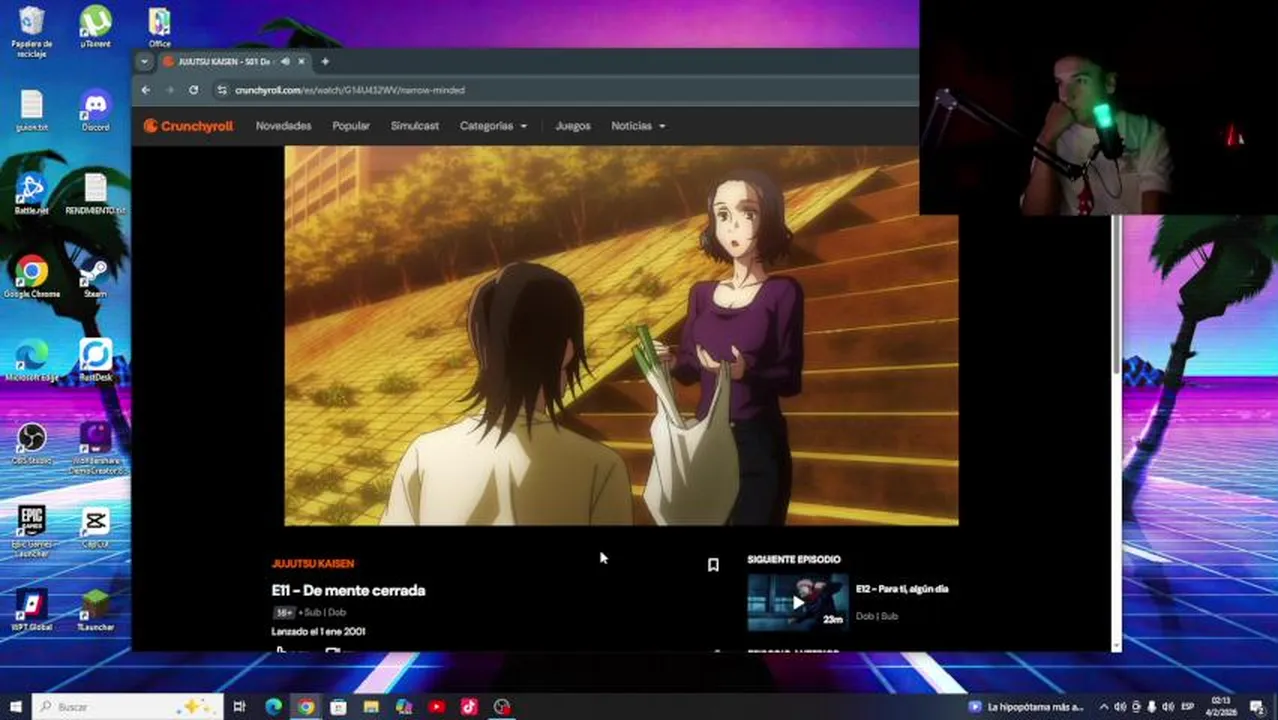This screenshot has height=720, width=1278.
Task: Open Battle.net desktop shortcut
Action: point(32,194)
